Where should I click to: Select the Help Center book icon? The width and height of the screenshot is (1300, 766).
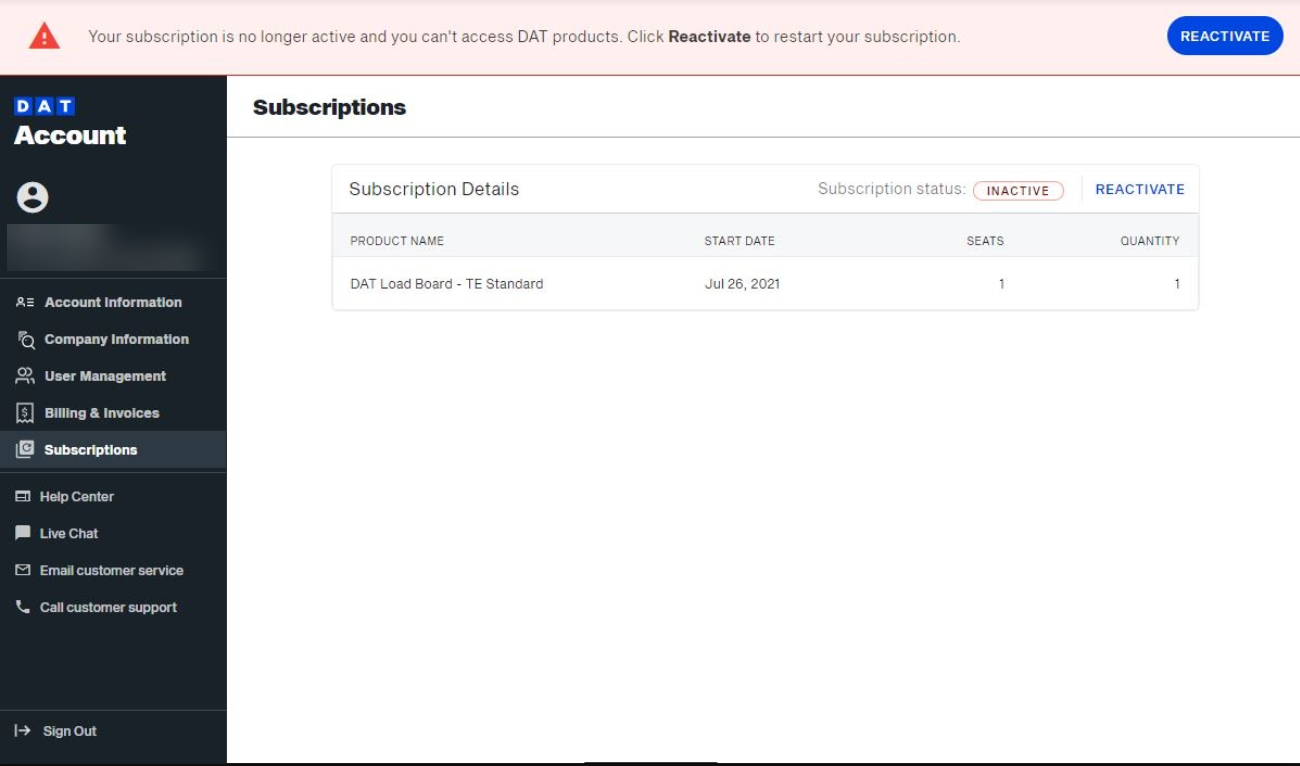pyautogui.click(x=24, y=496)
